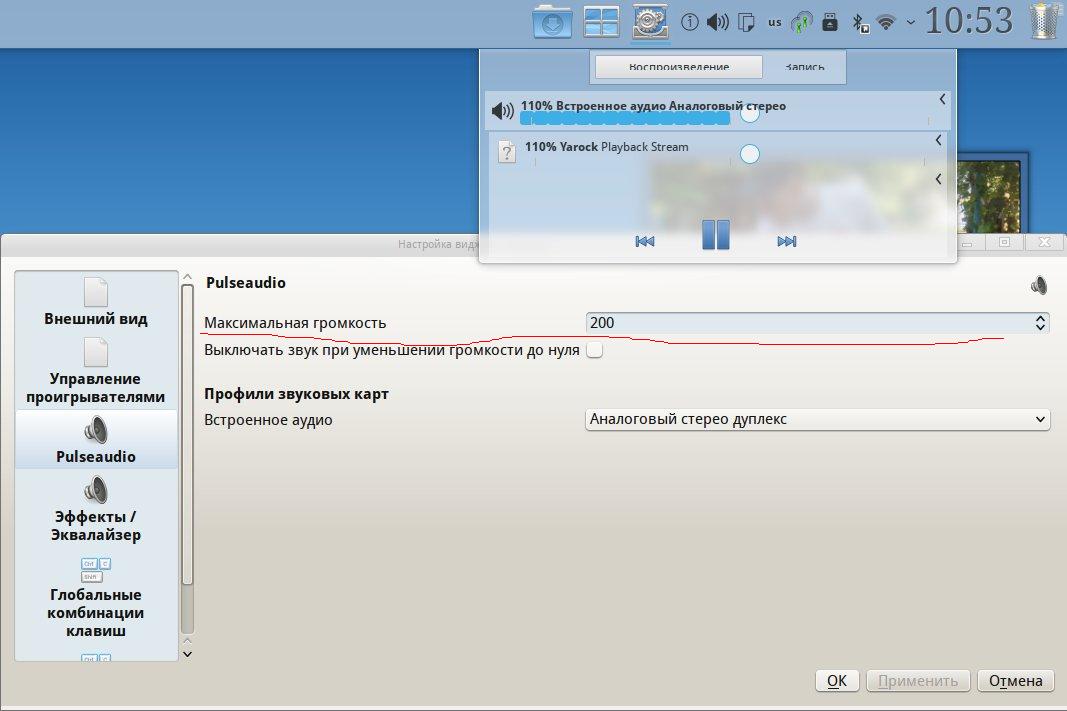Image resolution: width=1067 pixels, height=711 pixels.
Task: Click the OK button
Action: (x=837, y=680)
